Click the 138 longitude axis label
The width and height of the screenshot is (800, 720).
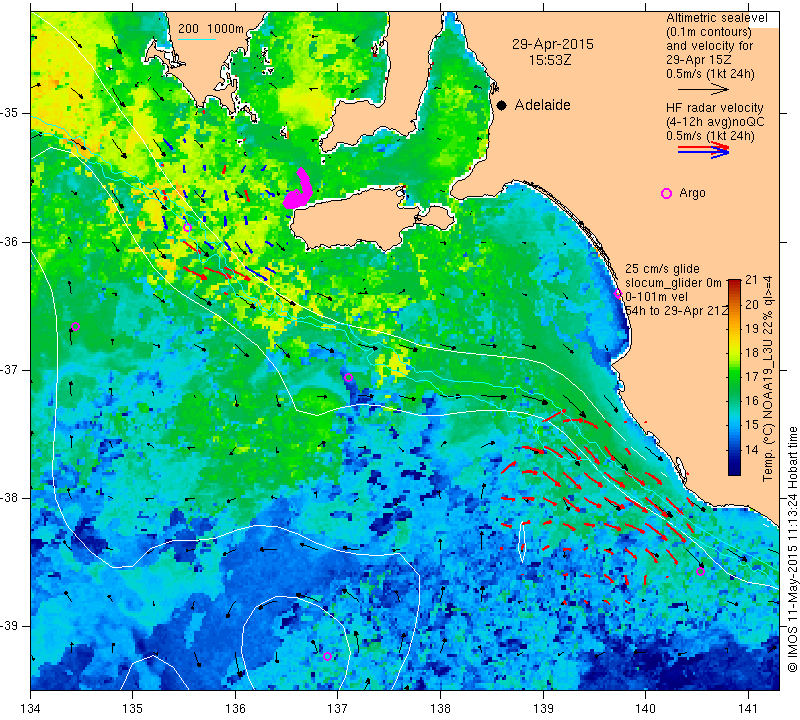click(440, 709)
